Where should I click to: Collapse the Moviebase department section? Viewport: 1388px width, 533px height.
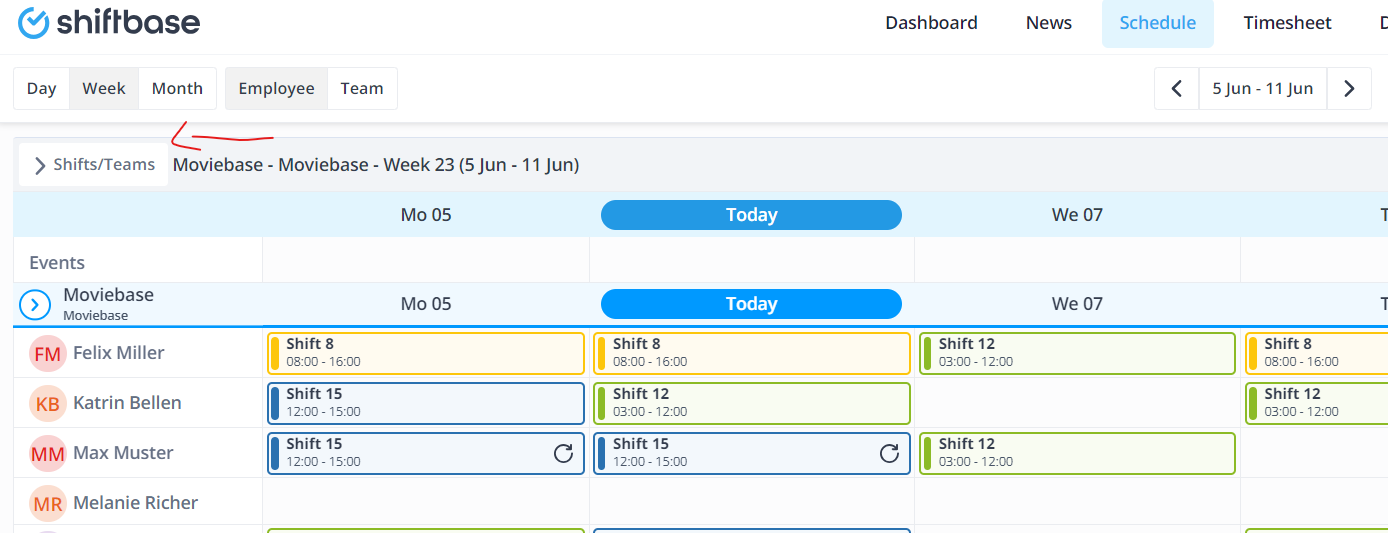(x=35, y=304)
